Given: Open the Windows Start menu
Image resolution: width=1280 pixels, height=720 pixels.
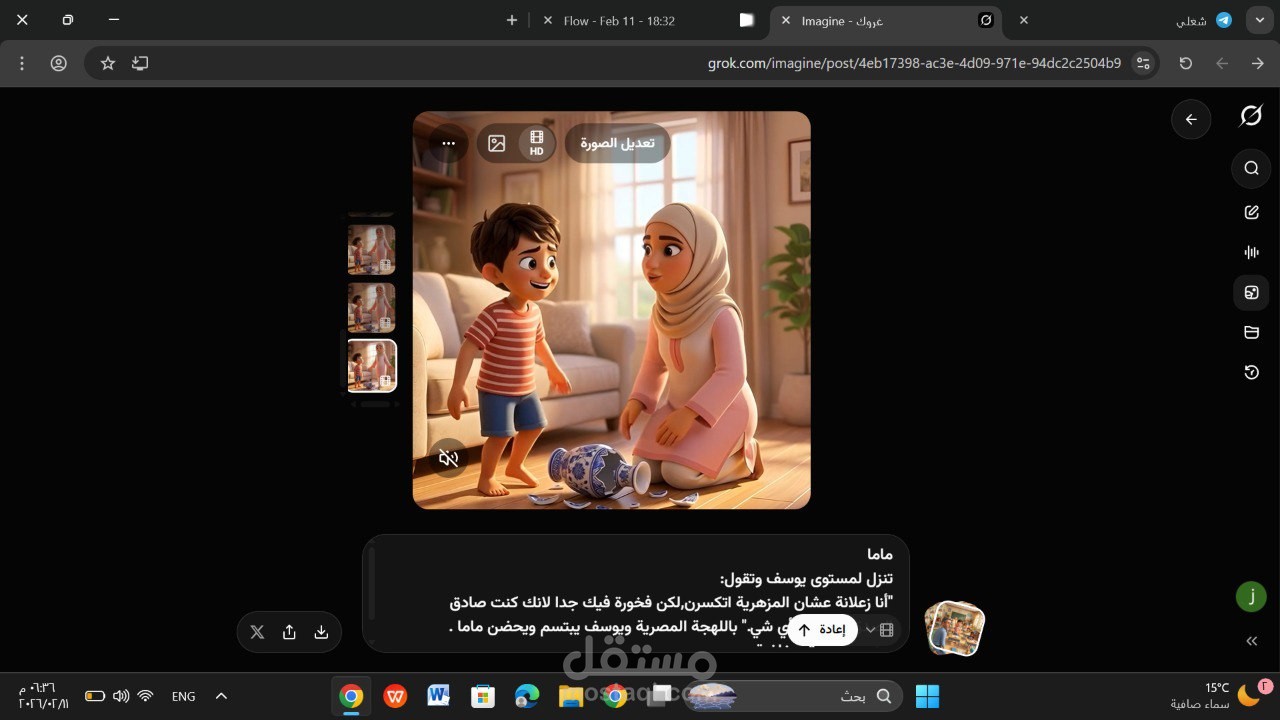Looking at the screenshot, I should coord(927,696).
